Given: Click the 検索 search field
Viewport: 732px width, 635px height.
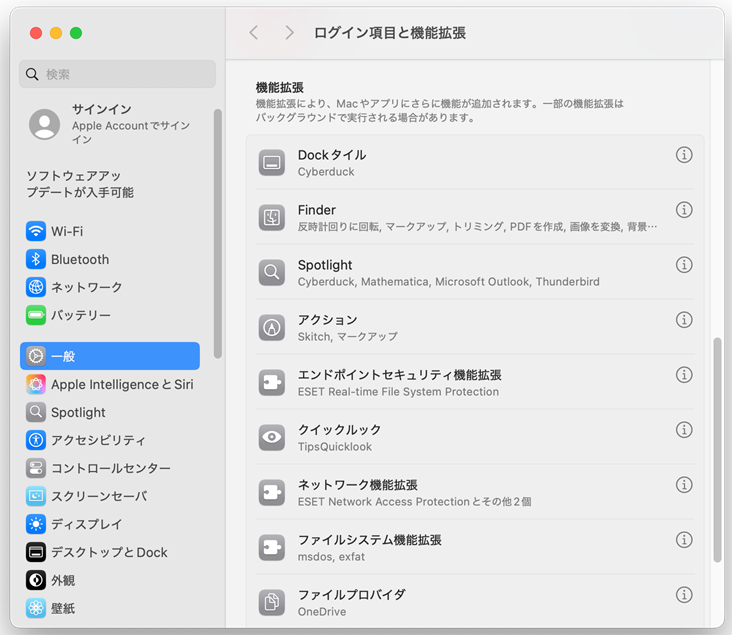Looking at the screenshot, I should pos(118,74).
